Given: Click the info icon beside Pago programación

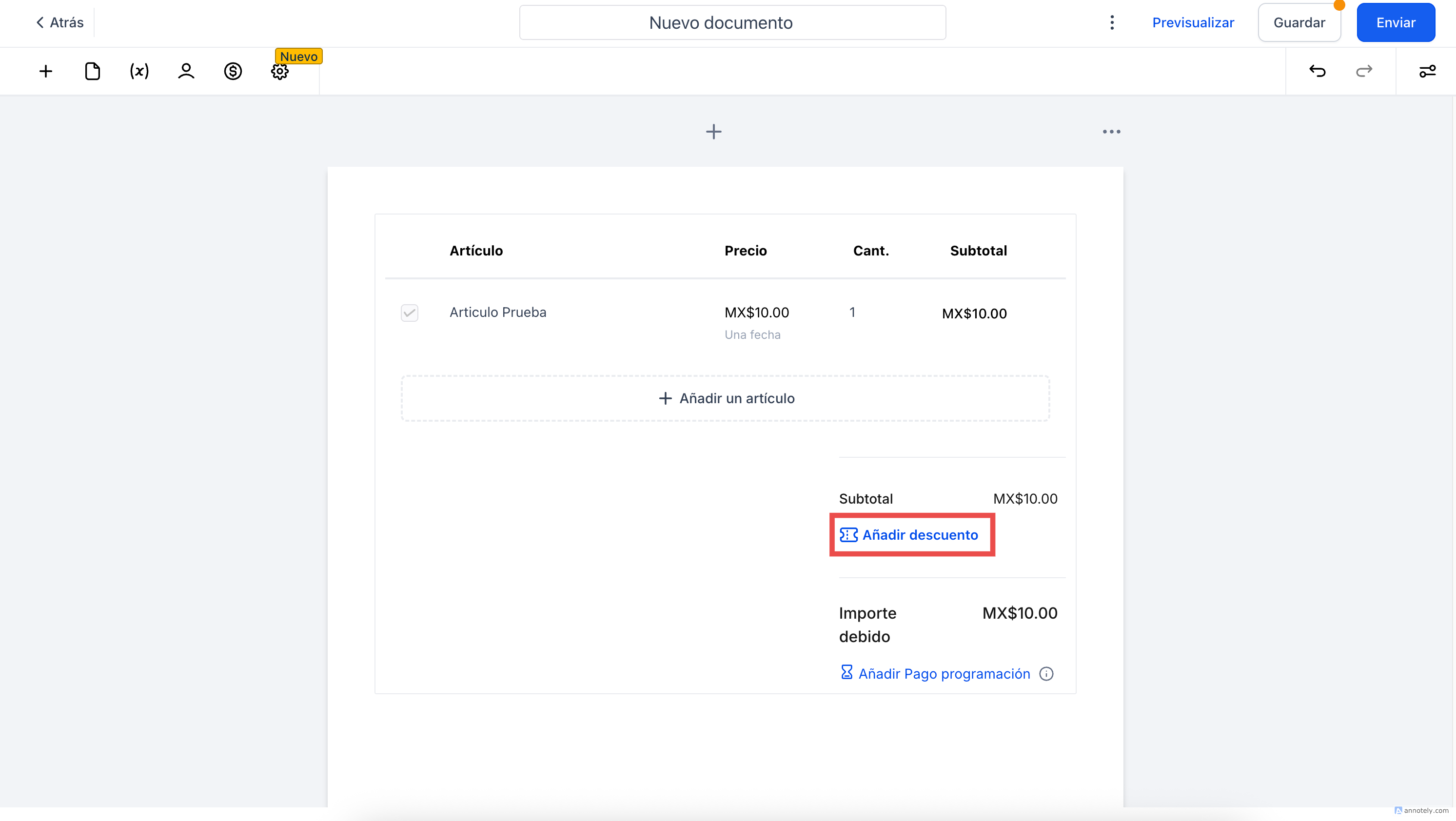Looking at the screenshot, I should 1046,674.
